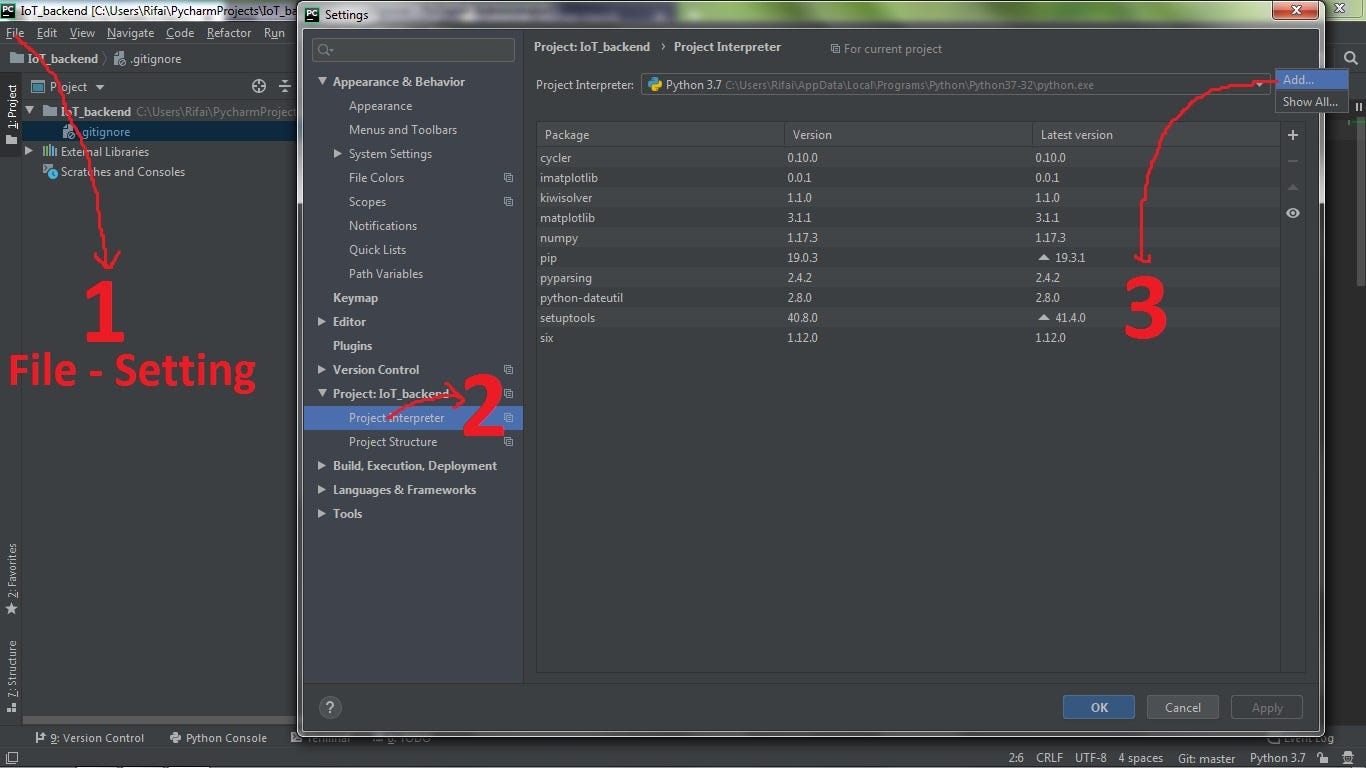Select the matplotlib package row

[x=908, y=218]
